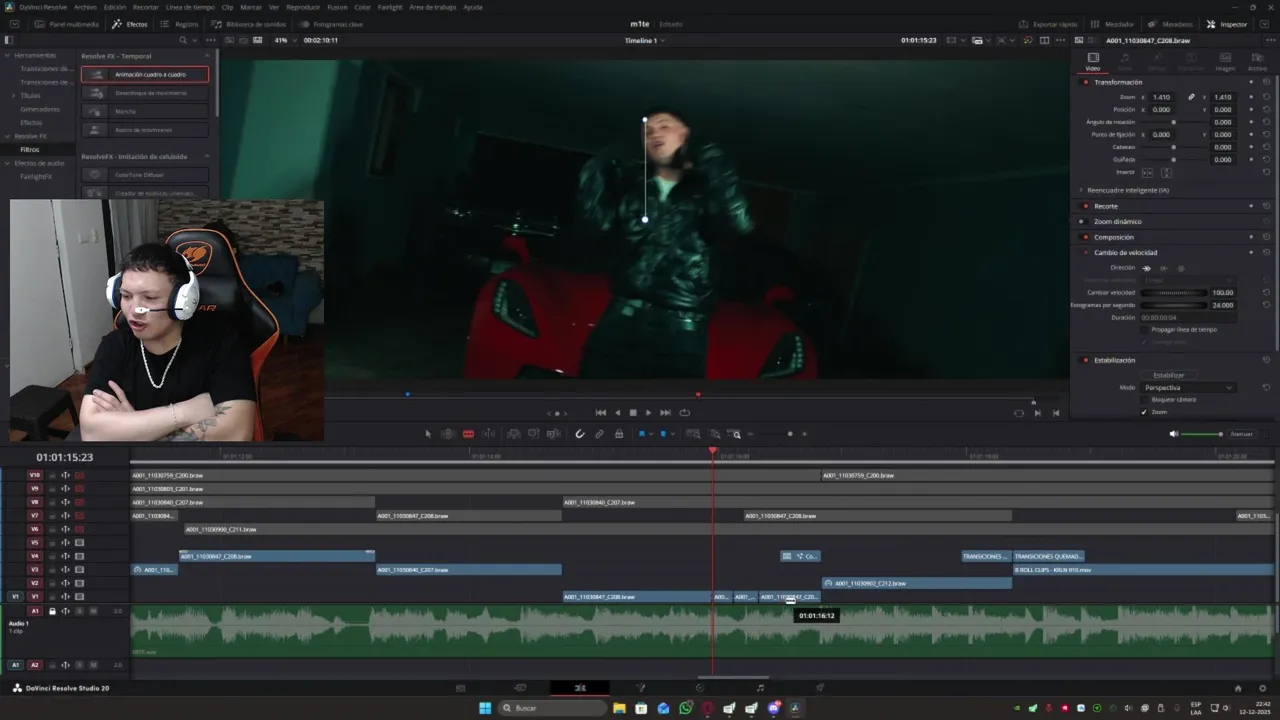The width and height of the screenshot is (1280, 720).
Task: Click the play button in viewer transport
Action: coord(648,413)
